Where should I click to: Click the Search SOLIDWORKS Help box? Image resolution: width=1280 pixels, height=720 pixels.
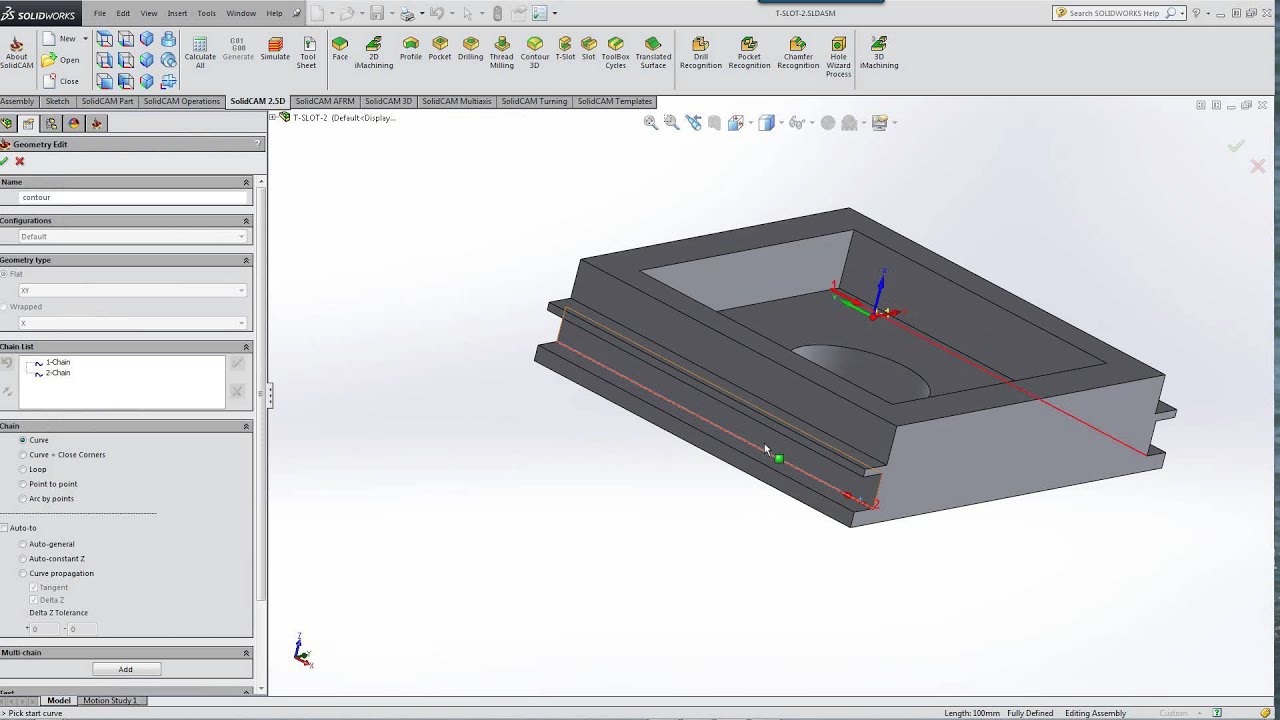[x=1115, y=13]
